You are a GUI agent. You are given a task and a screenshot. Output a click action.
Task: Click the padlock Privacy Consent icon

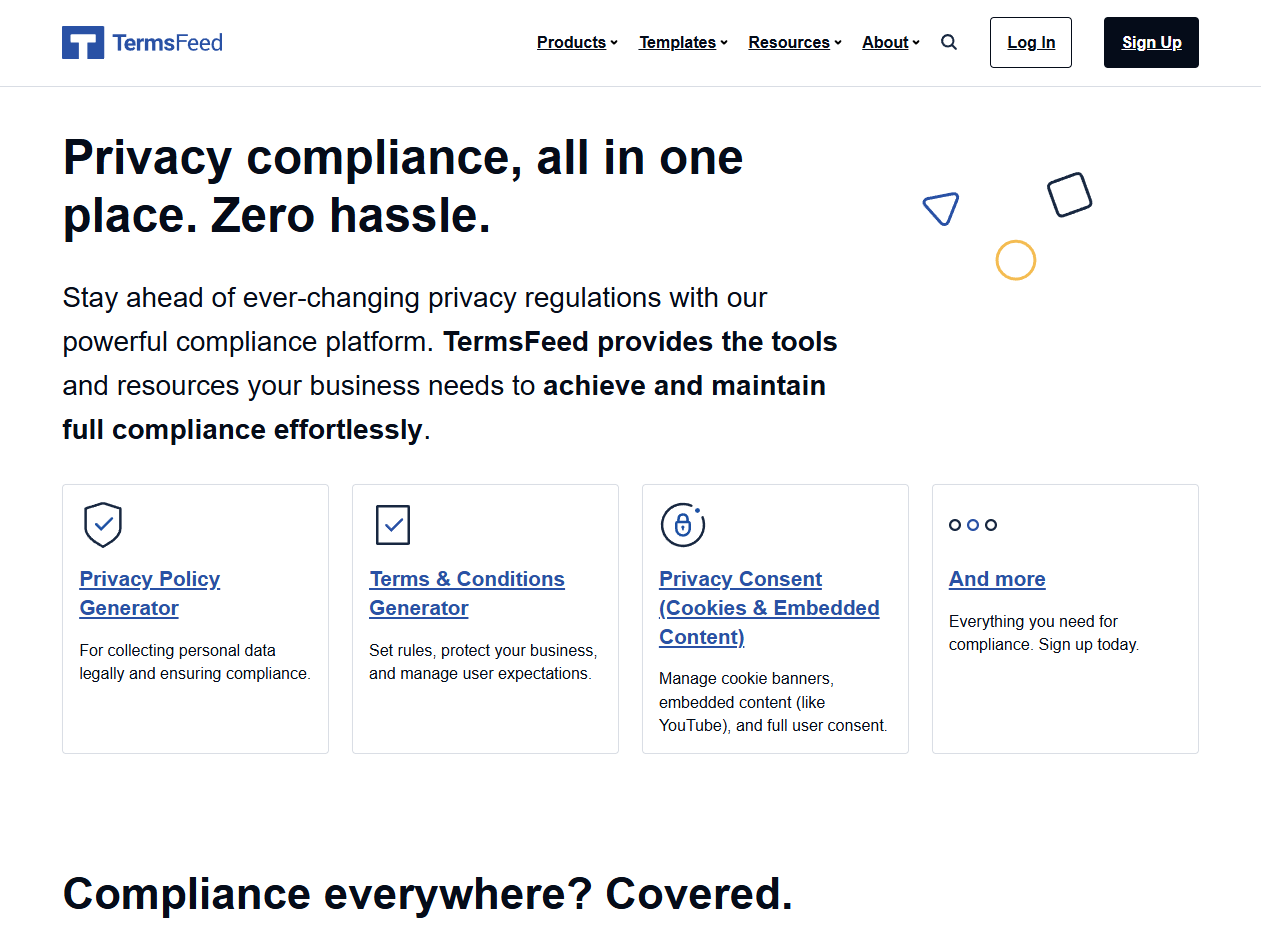pyautogui.click(x=683, y=525)
